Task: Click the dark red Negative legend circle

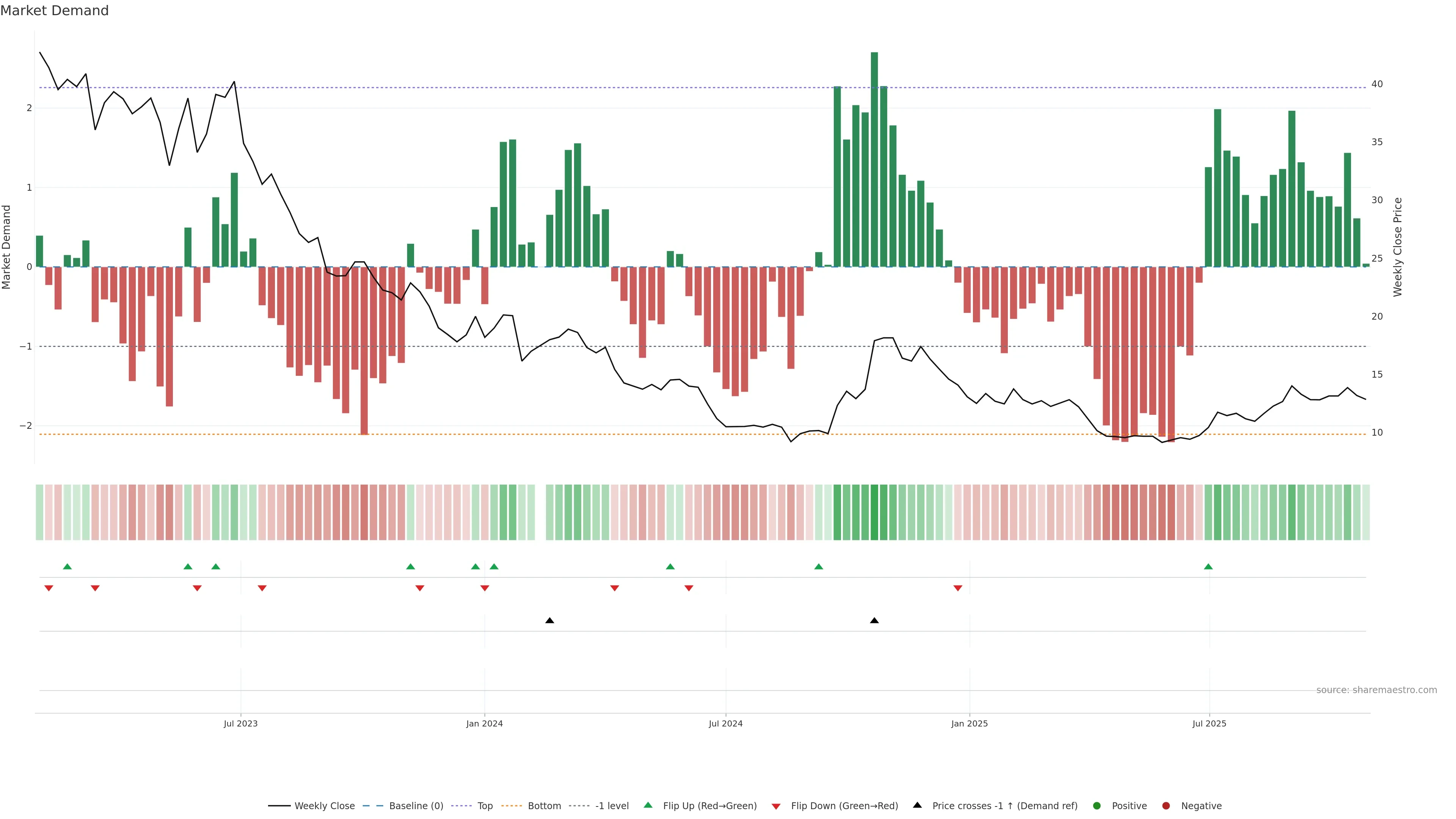Action: point(1166,805)
